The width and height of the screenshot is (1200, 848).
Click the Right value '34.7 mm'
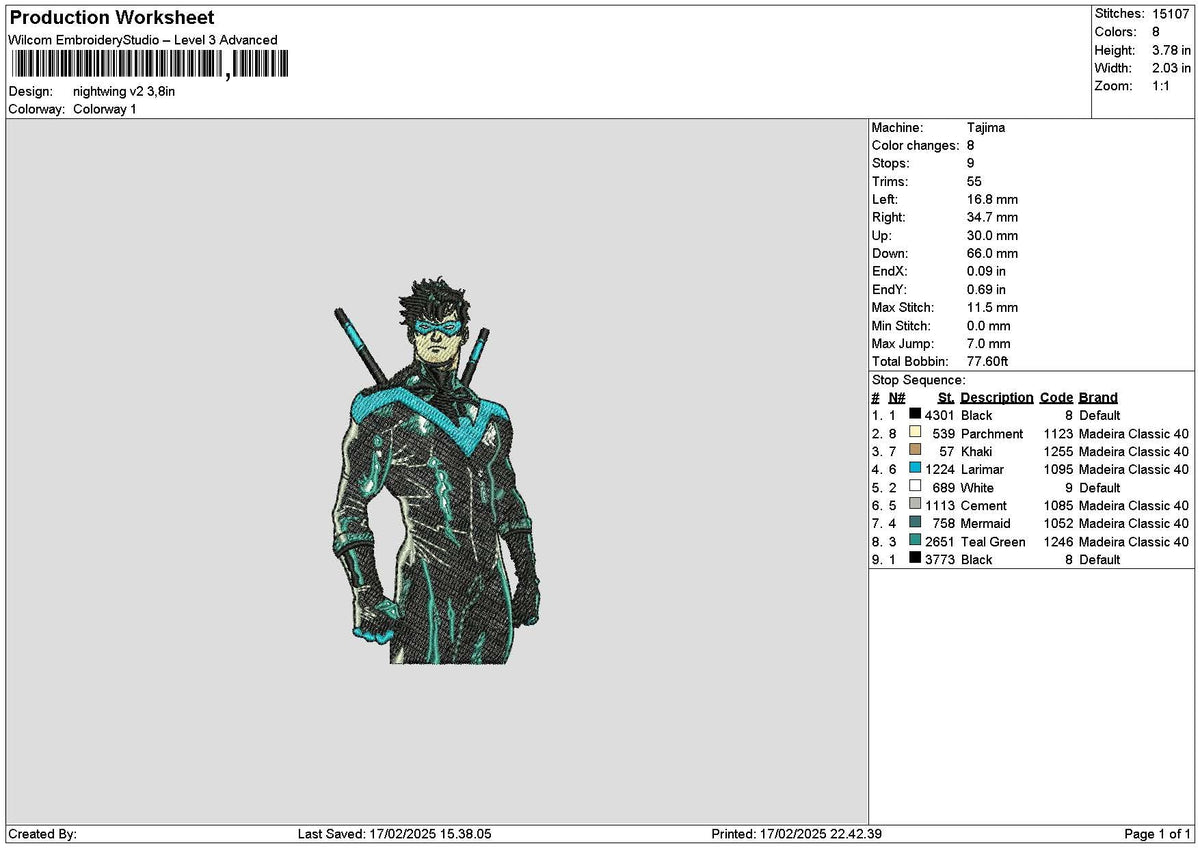(x=992, y=217)
